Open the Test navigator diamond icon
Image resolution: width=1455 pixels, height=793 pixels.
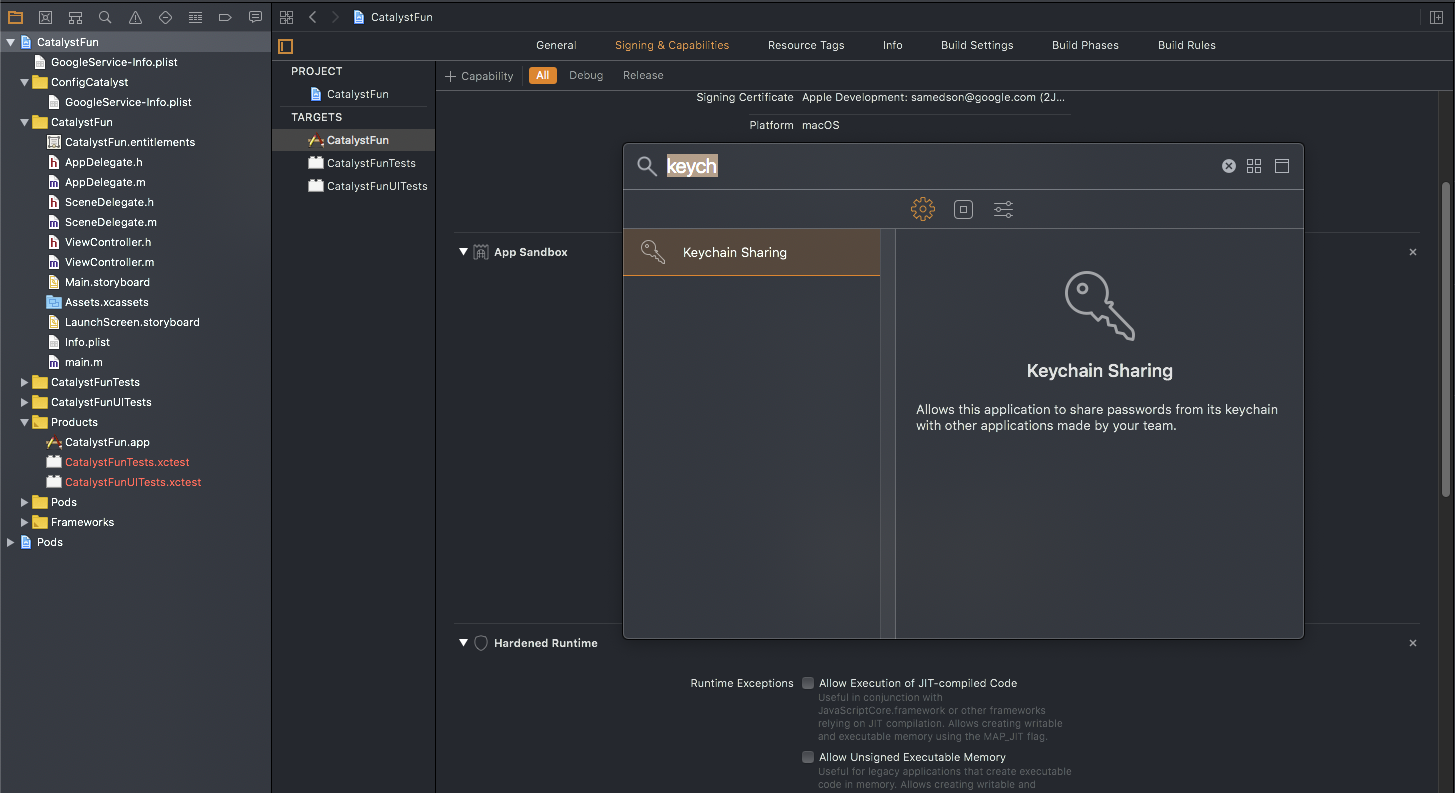pyautogui.click(x=165, y=17)
